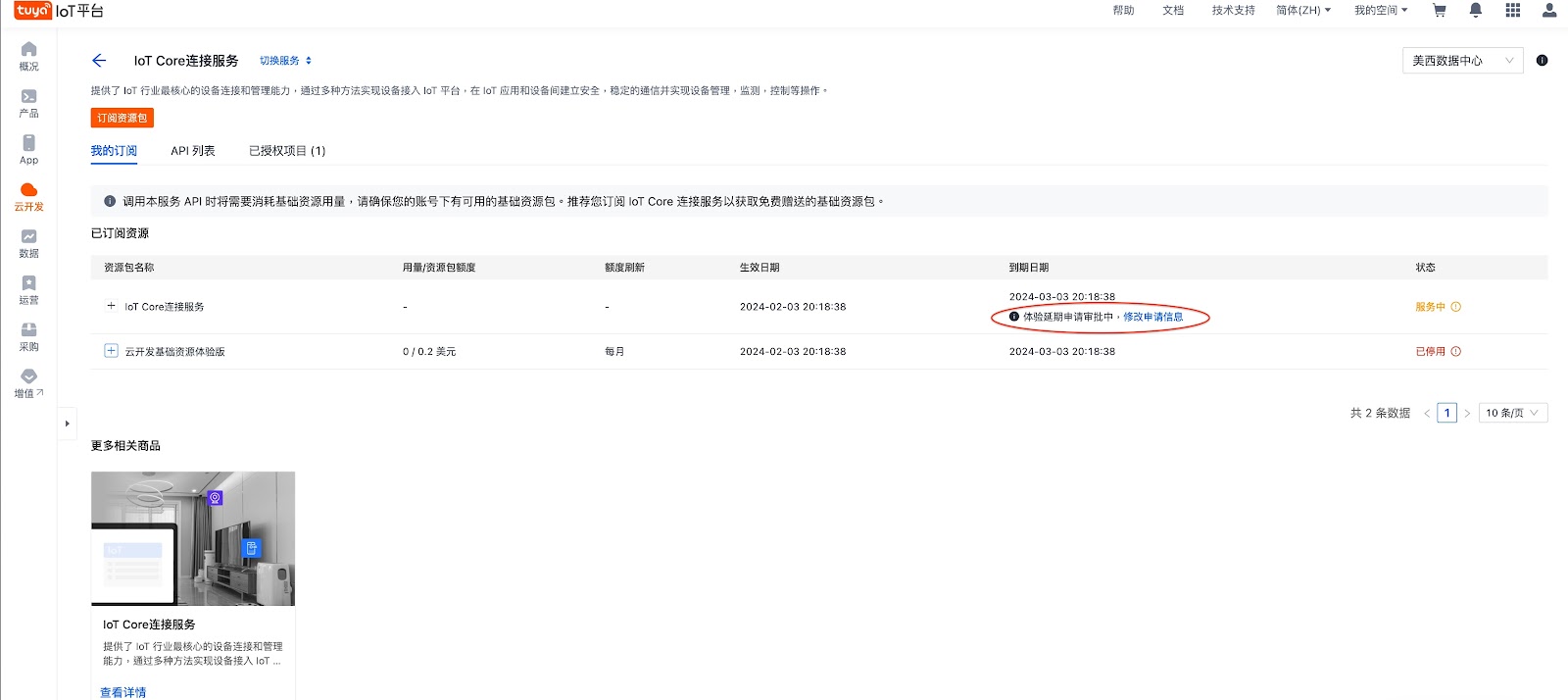The image size is (1568, 700).
Task: Open the IoT Core连接服务 product thumbnail
Action: [x=193, y=538]
